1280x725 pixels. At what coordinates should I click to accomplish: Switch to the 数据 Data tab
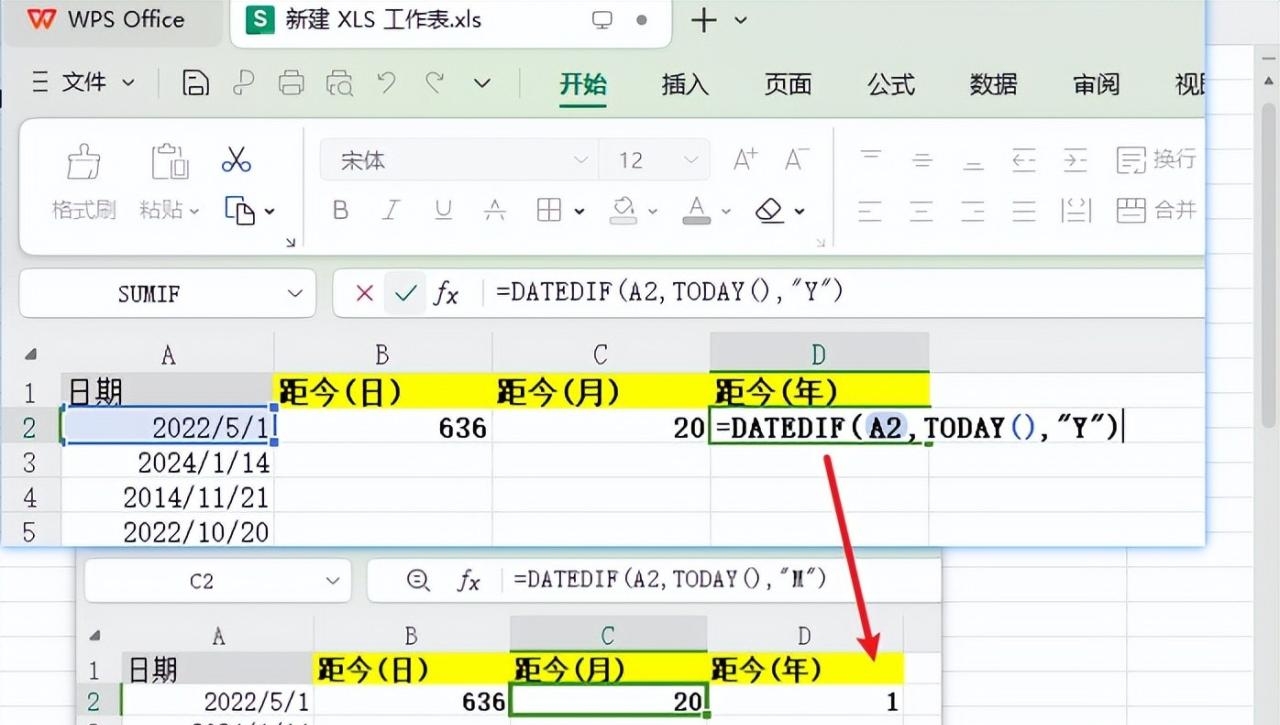993,84
